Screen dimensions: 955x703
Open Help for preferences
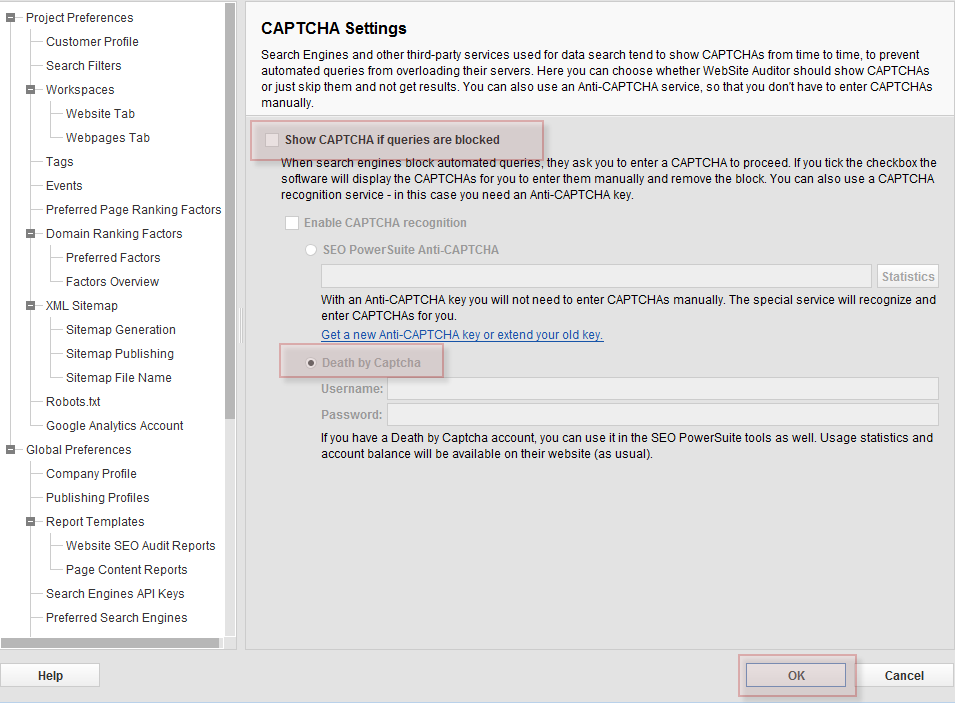coord(50,675)
